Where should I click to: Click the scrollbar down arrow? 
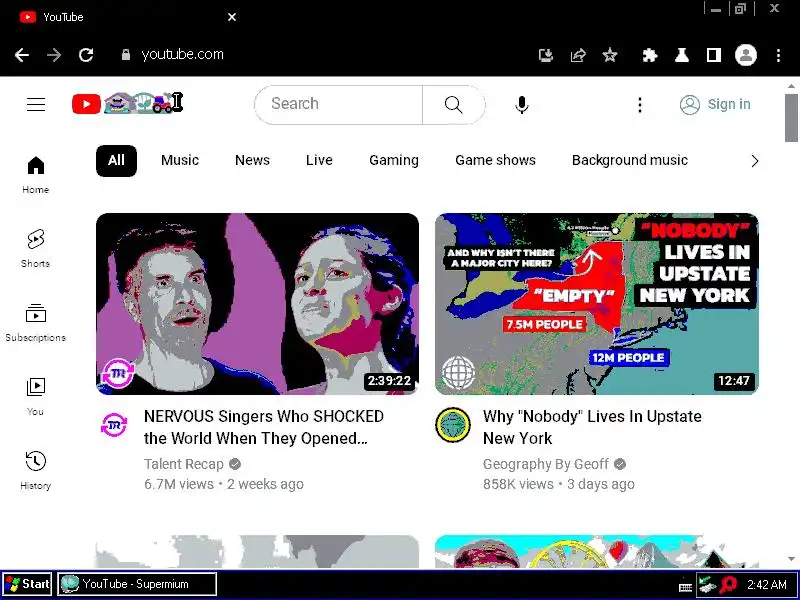click(791, 559)
